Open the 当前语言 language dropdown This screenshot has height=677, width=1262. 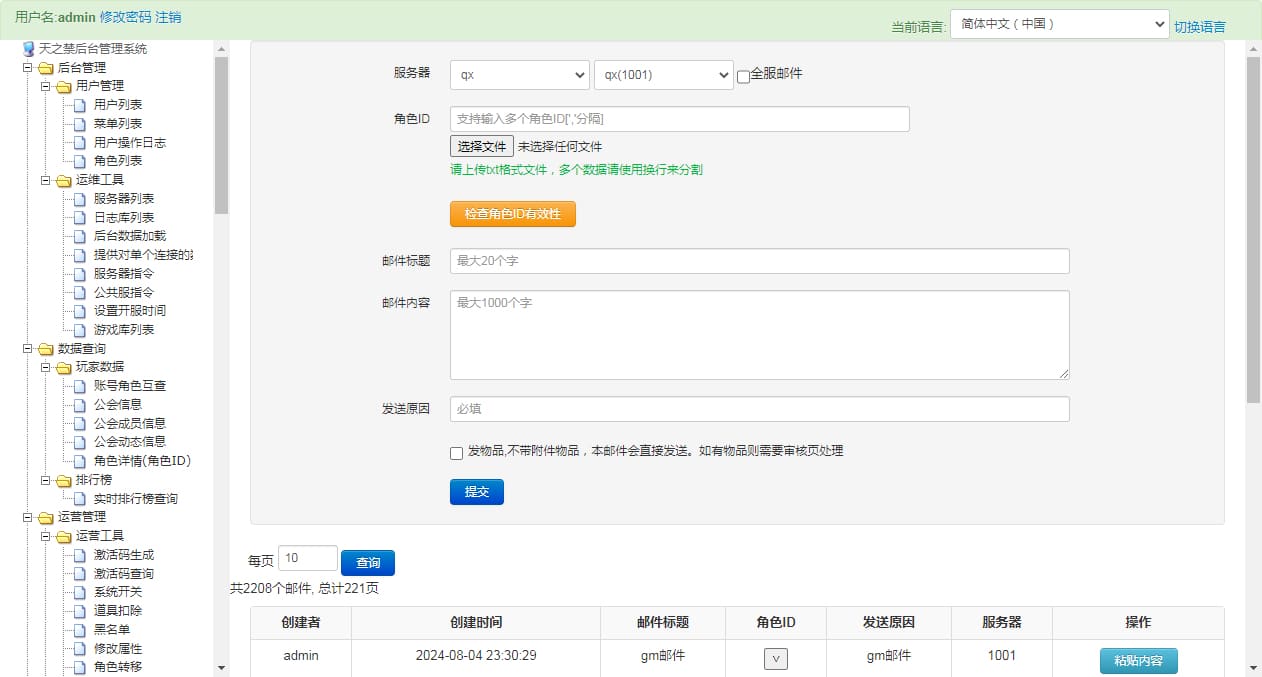click(x=1059, y=24)
